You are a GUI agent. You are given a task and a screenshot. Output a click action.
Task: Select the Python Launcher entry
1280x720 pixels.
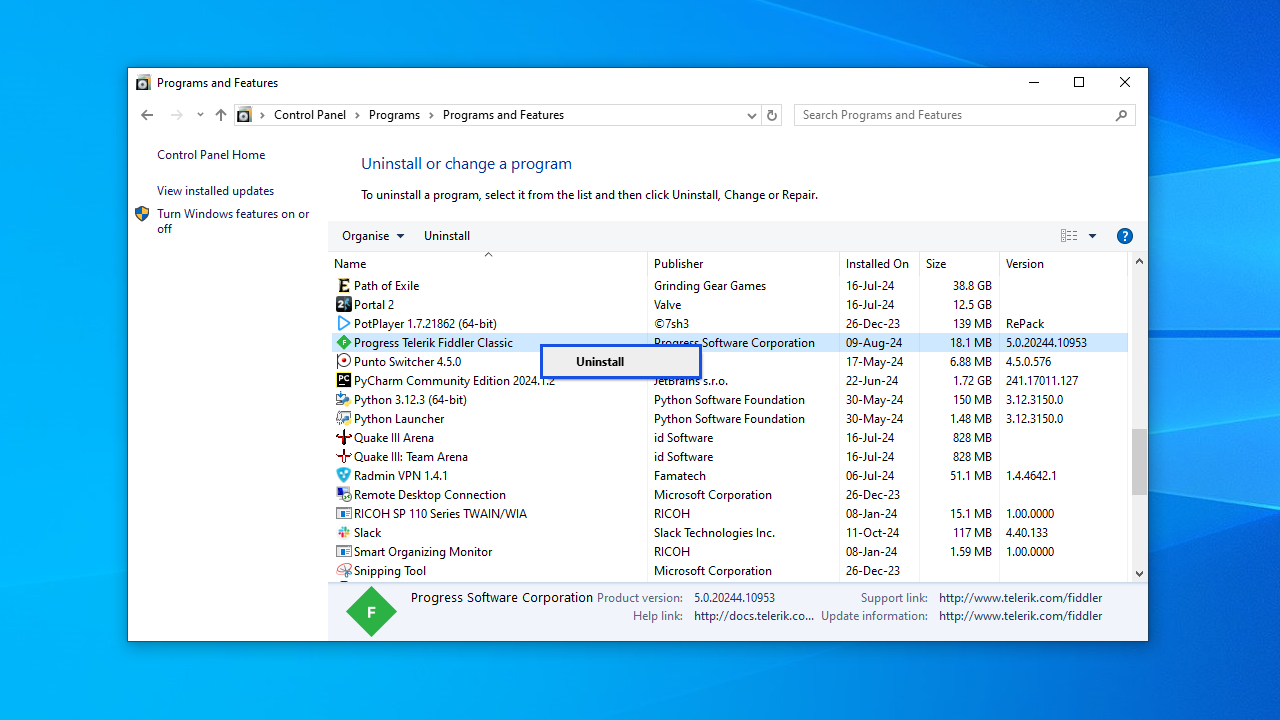coord(729,419)
